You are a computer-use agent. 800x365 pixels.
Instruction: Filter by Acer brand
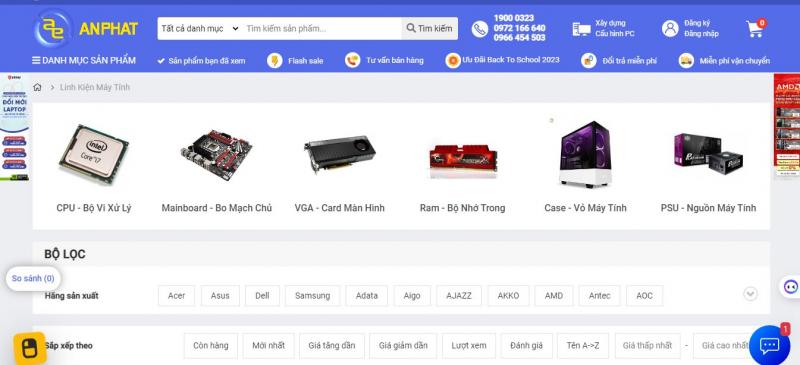tap(177, 296)
